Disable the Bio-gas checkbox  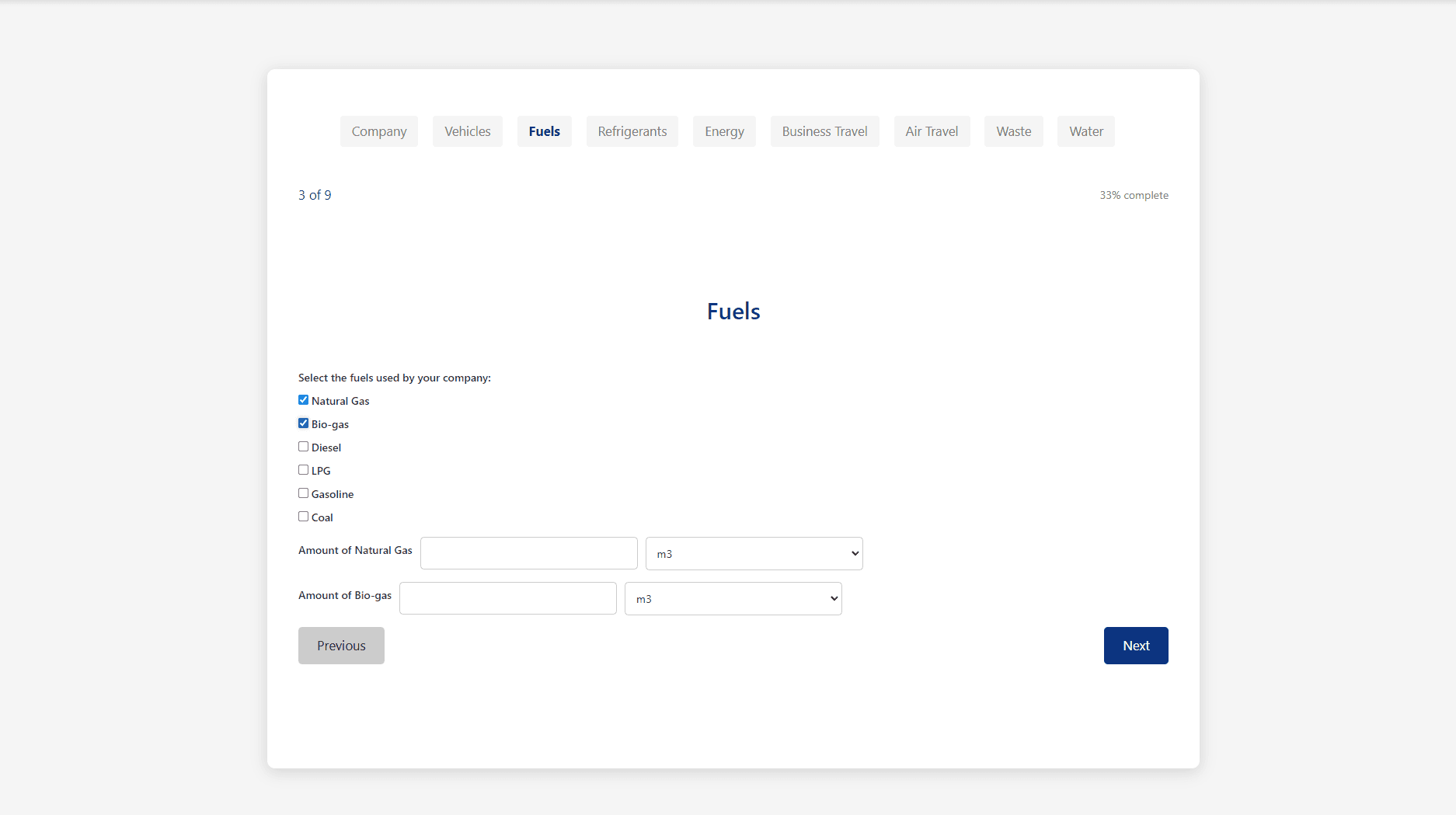point(303,423)
